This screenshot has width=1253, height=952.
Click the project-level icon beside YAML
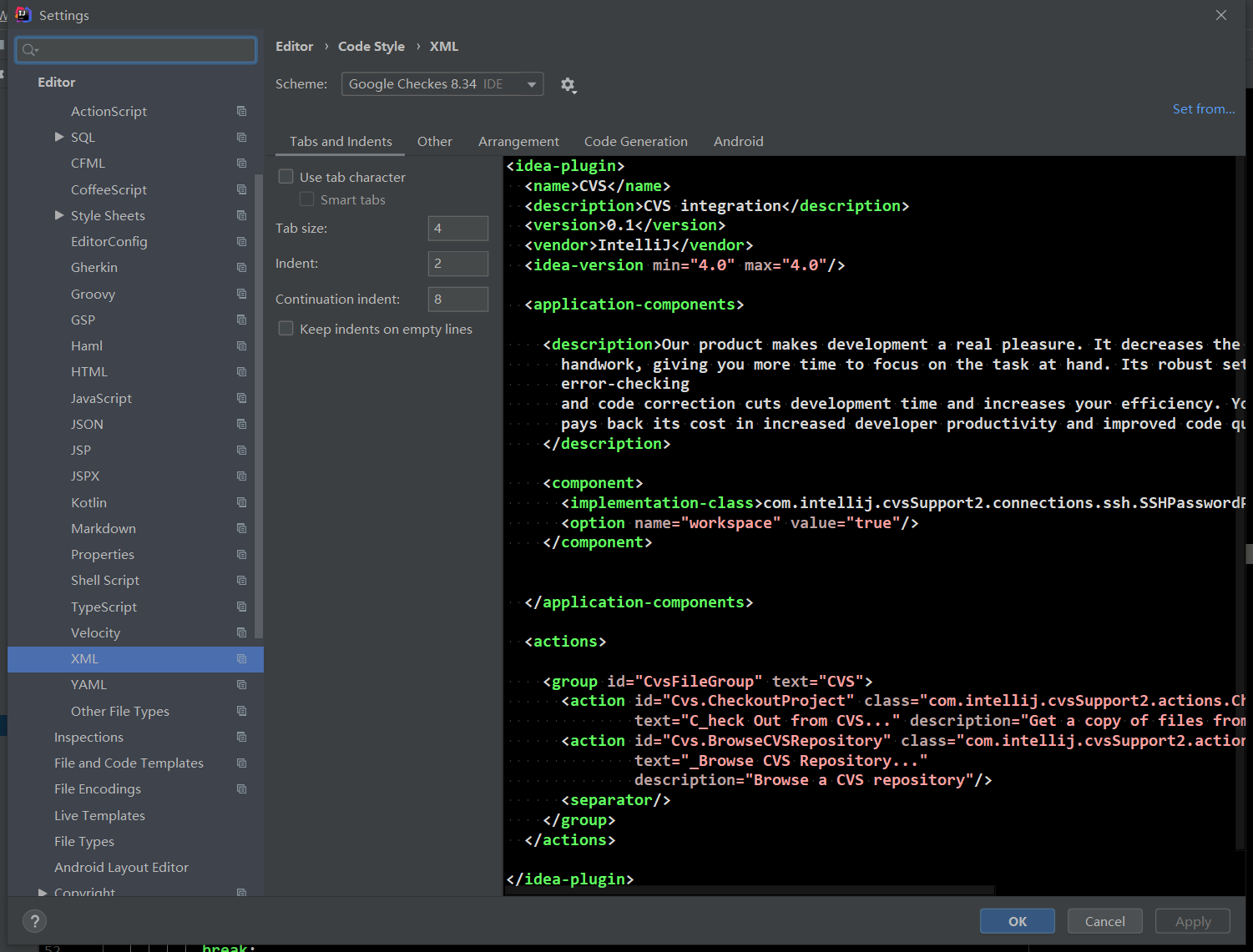(x=241, y=684)
